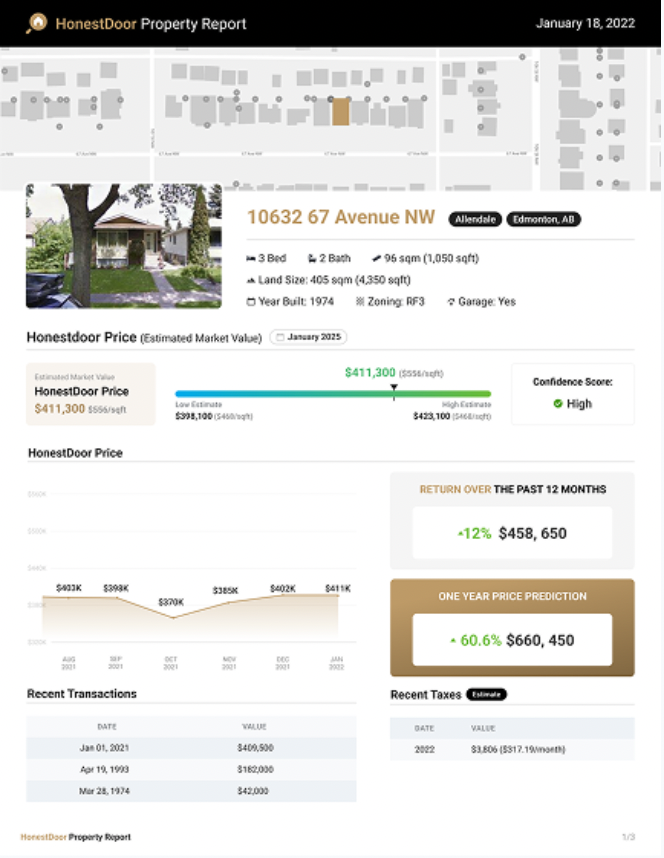Click the green up arrow beside 60.6%
This screenshot has width=664, height=858.
click(x=453, y=640)
